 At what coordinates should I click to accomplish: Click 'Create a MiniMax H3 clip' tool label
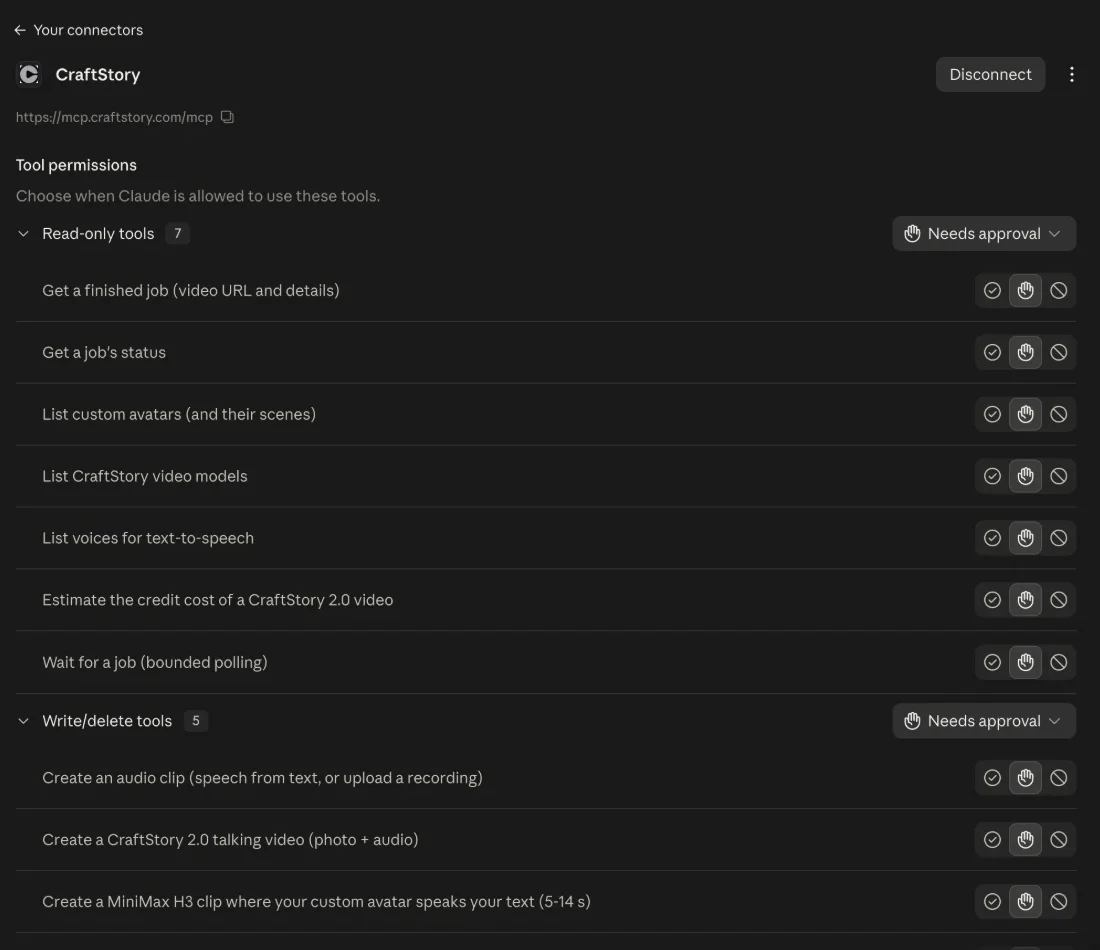point(316,902)
